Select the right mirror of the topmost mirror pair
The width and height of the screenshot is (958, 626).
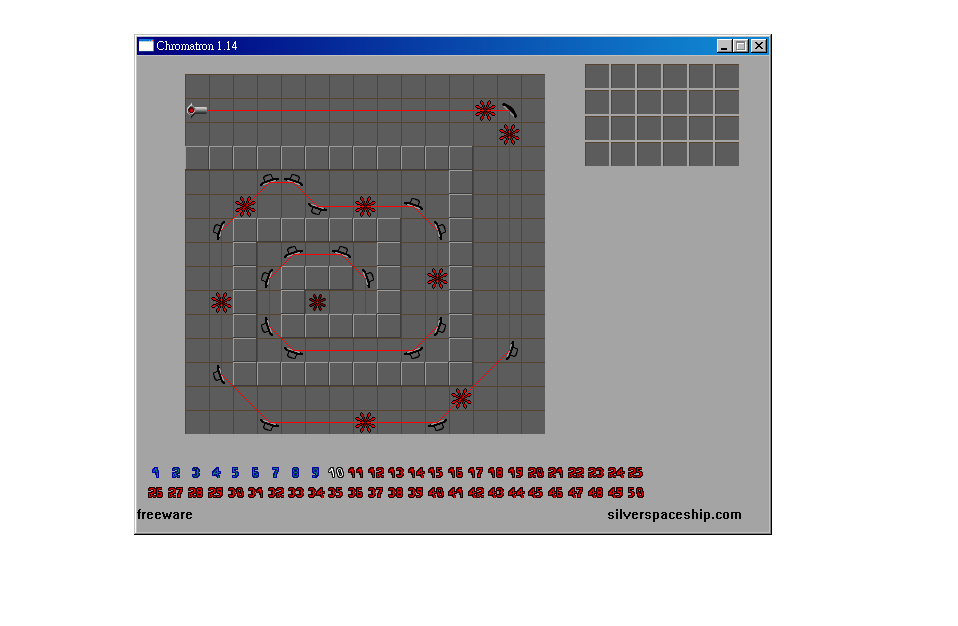293,180
